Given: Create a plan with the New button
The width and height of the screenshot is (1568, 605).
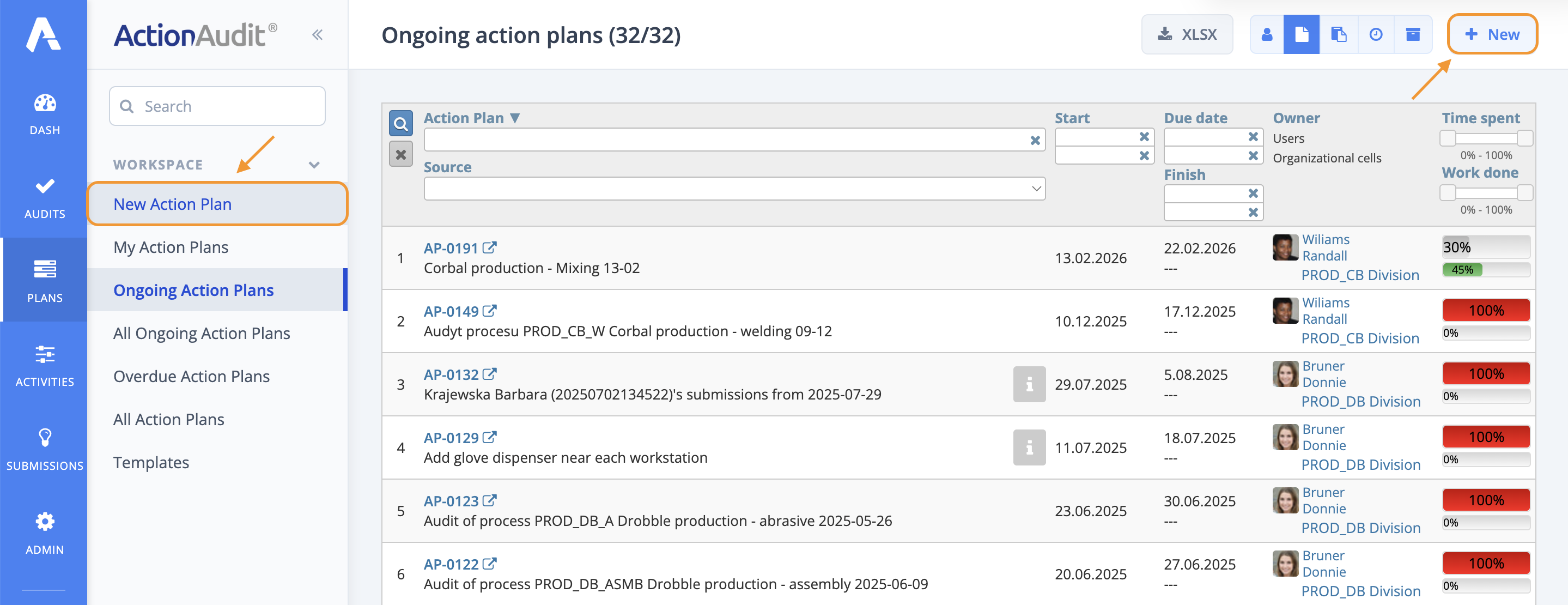Looking at the screenshot, I should [1492, 35].
